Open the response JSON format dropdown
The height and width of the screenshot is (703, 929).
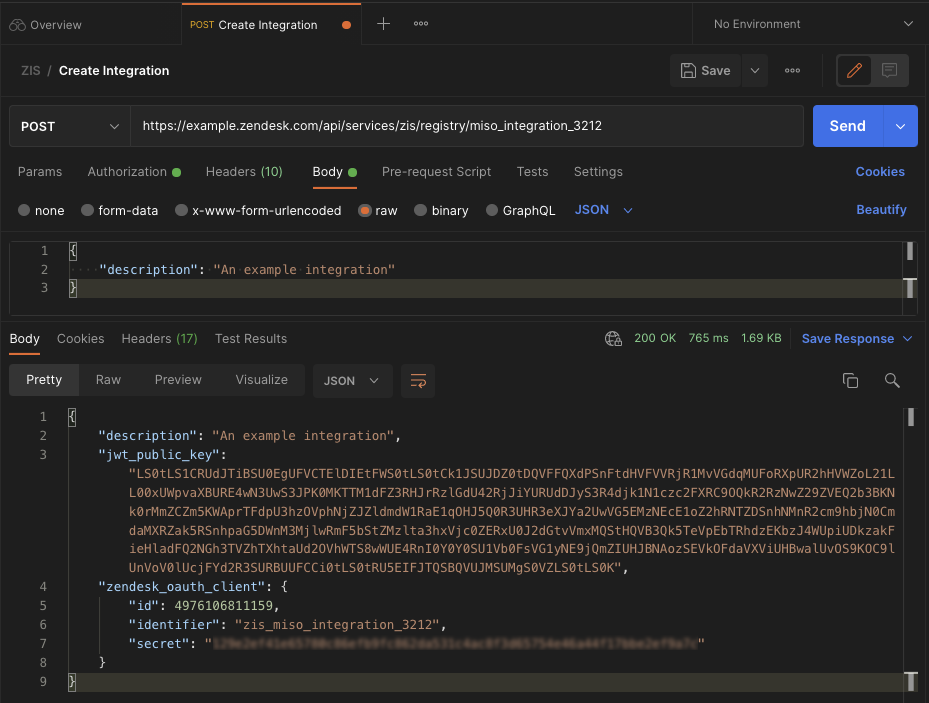tap(353, 381)
